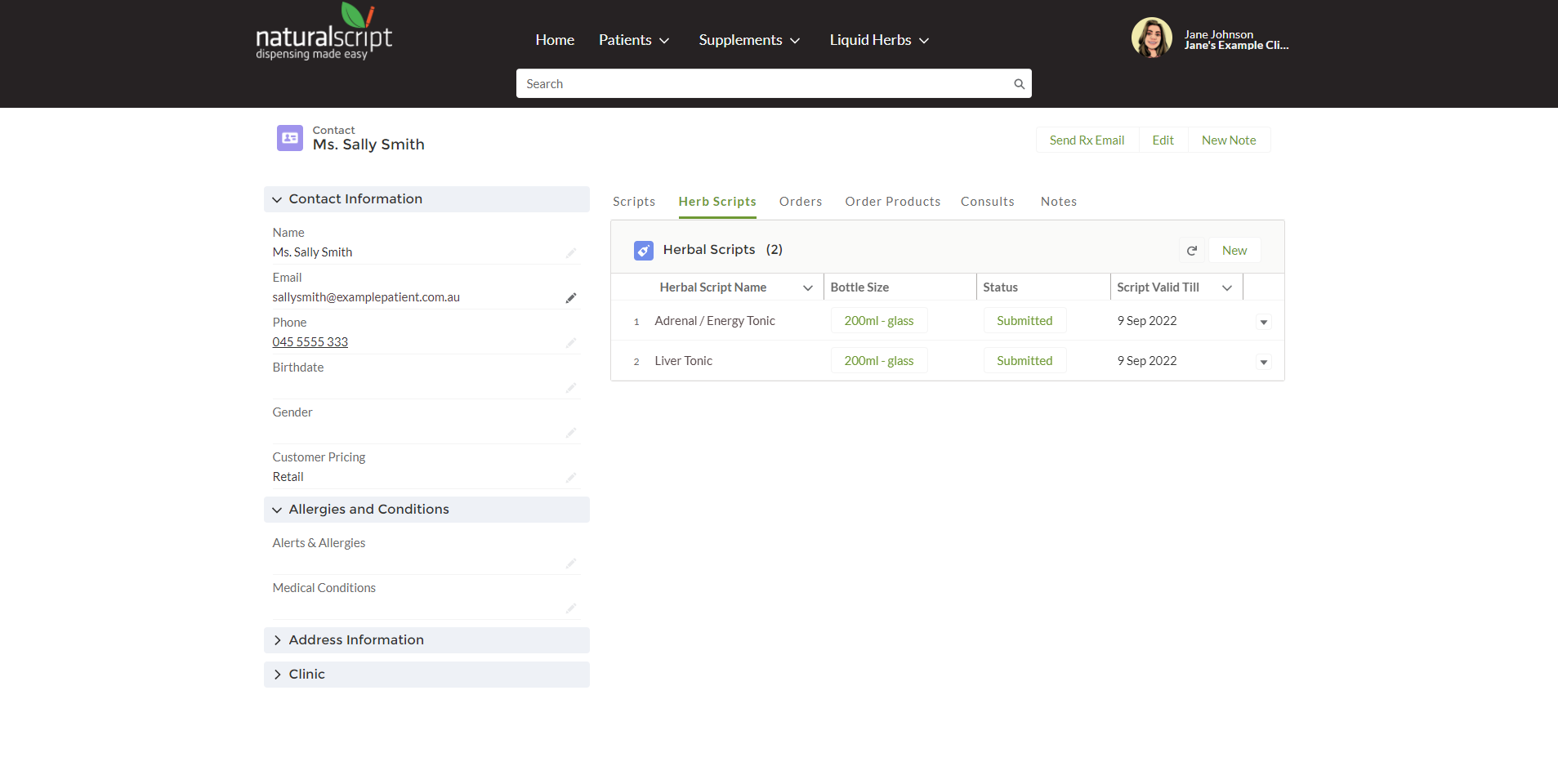Edit the Customer Pricing pencil icon
Image resolution: width=1558 pixels, height=784 pixels.
(x=571, y=478)
